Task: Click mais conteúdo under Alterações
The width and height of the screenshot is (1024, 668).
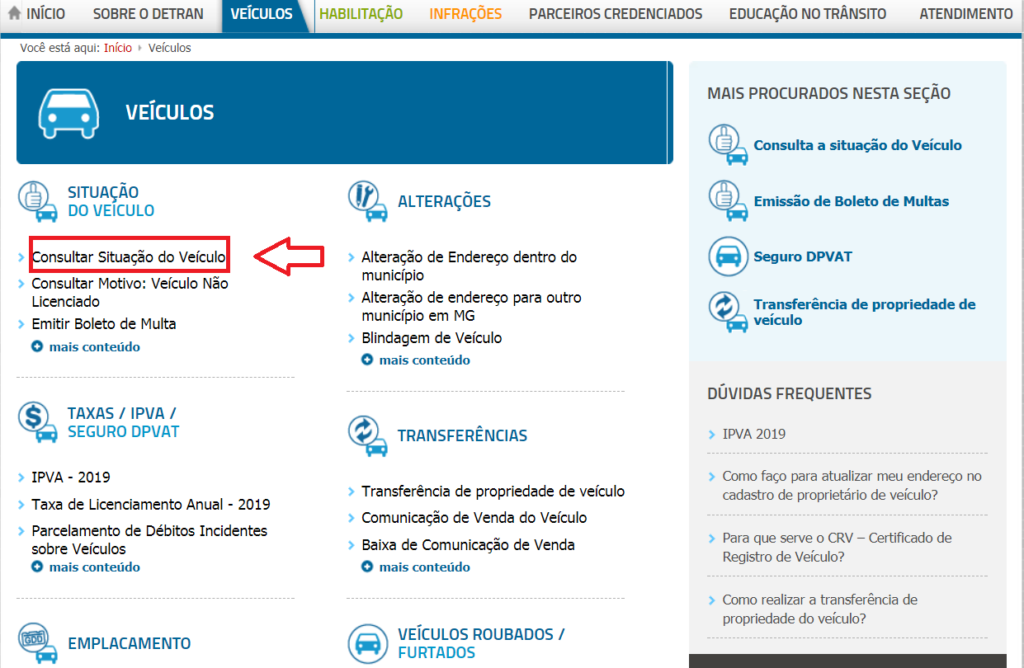Action: (x=424, y=359)
